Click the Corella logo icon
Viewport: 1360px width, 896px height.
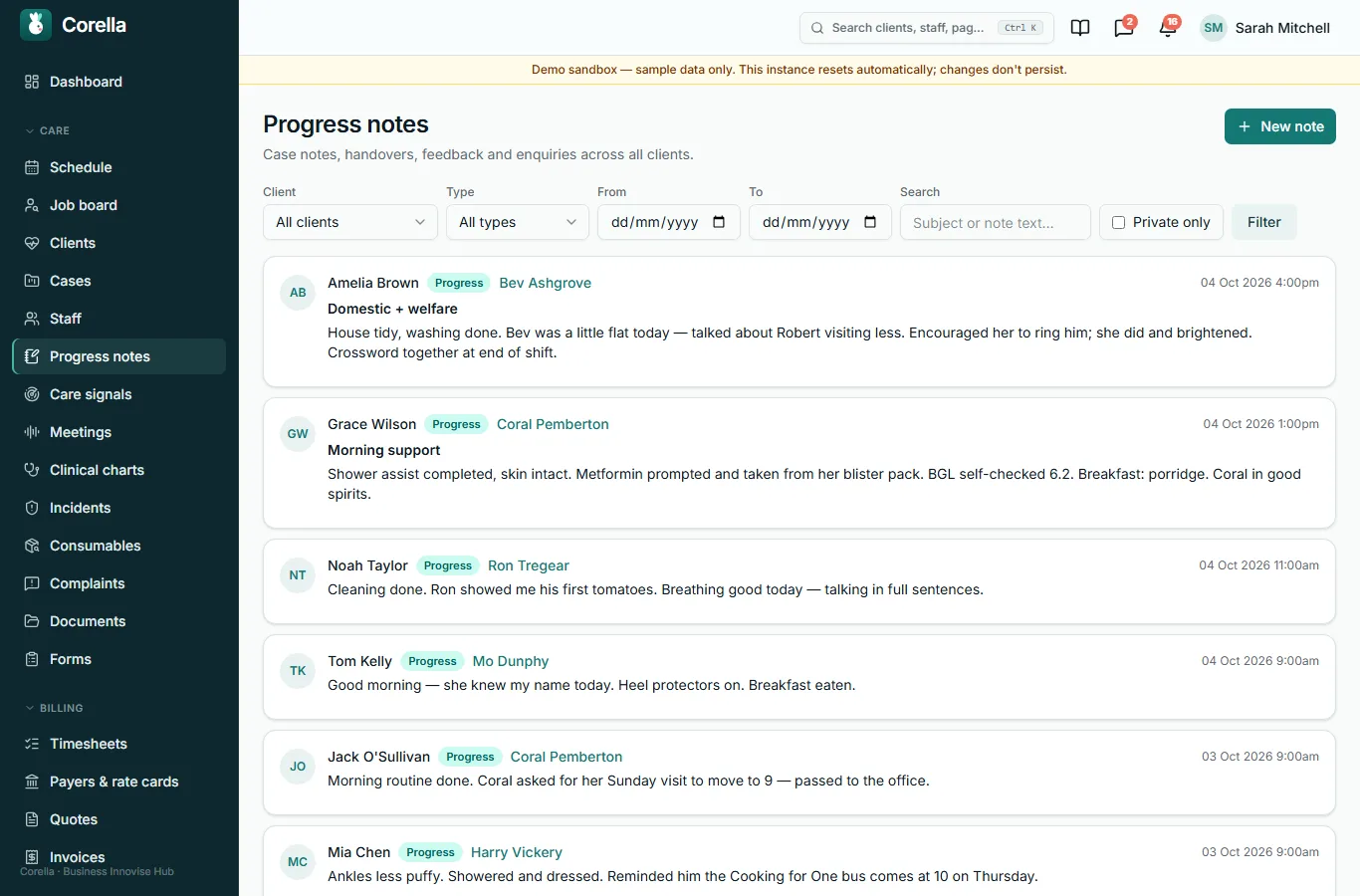point(36,25)
